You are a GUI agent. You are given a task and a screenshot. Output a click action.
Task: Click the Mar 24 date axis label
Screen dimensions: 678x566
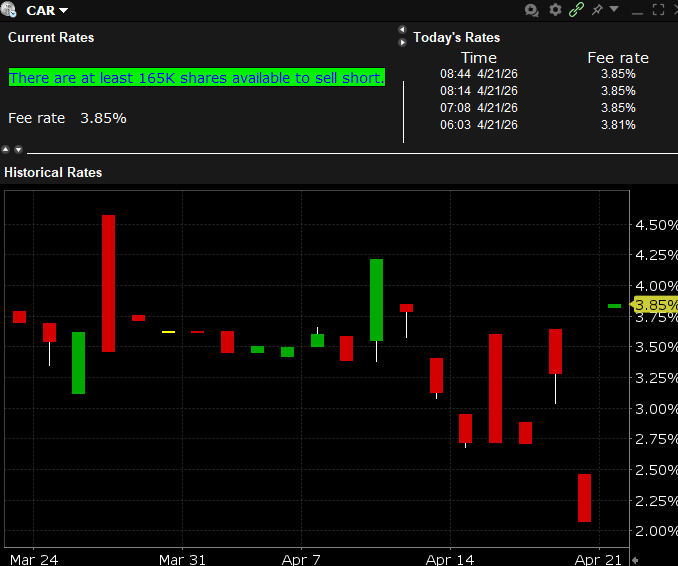(34, 560)
